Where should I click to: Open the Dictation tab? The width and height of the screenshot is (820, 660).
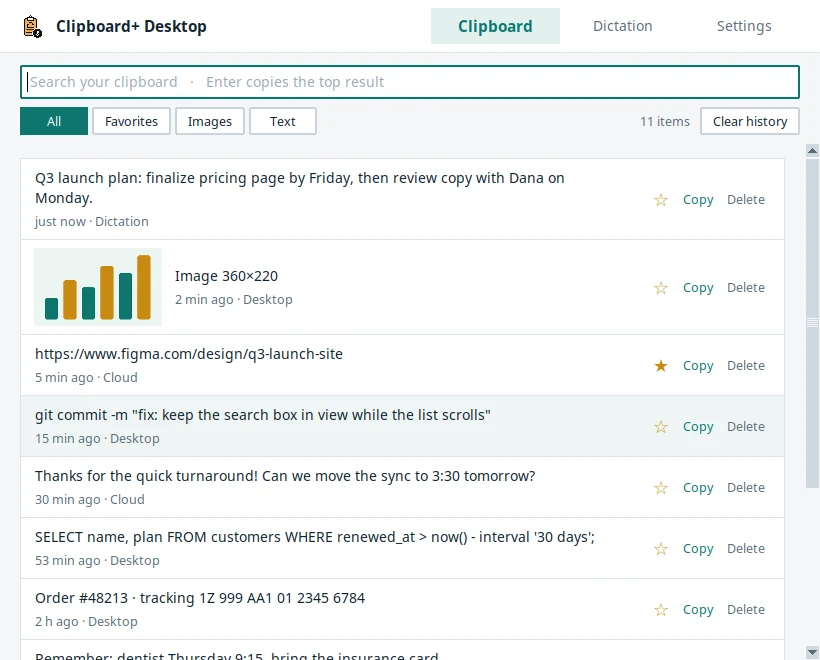coord(622,26)
